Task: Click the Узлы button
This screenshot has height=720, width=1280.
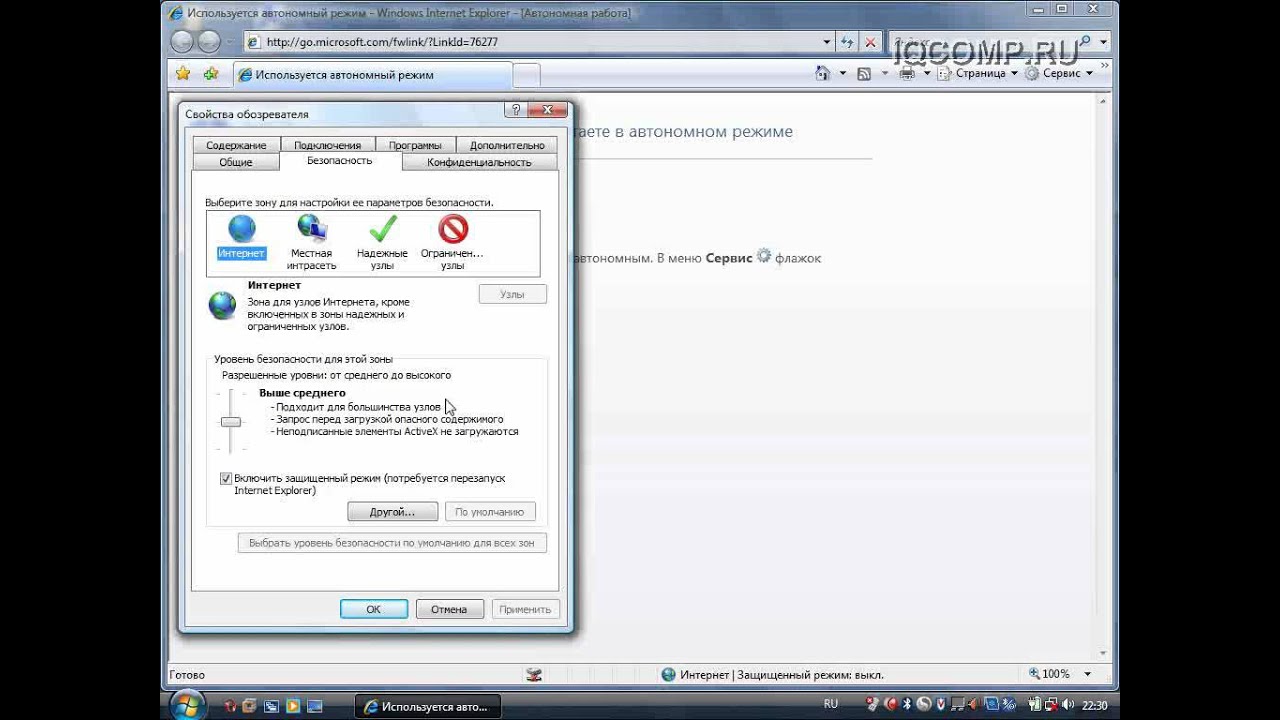Action: tap(512, 294)
